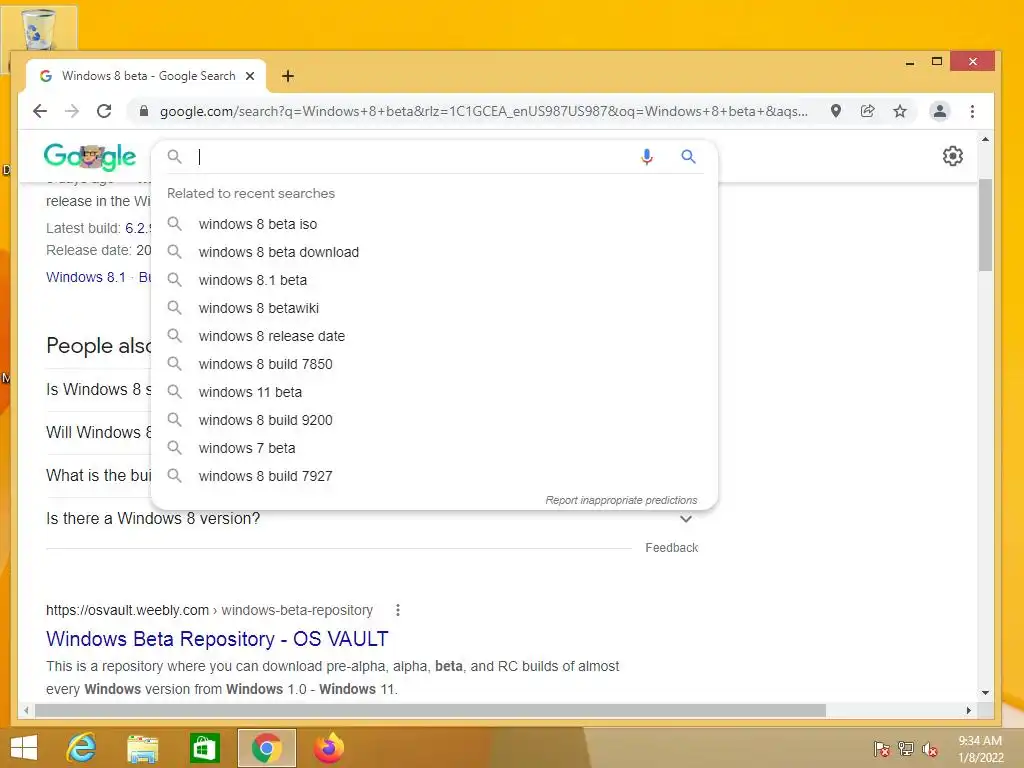Open Action Center flag tray icon
The height and width of the screenshot is (768, 1024).
point(881,748)
